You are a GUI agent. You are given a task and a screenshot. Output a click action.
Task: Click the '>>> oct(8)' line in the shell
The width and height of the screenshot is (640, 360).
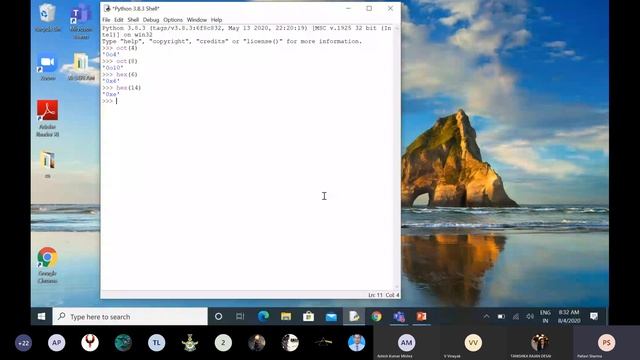click(120, 61)
